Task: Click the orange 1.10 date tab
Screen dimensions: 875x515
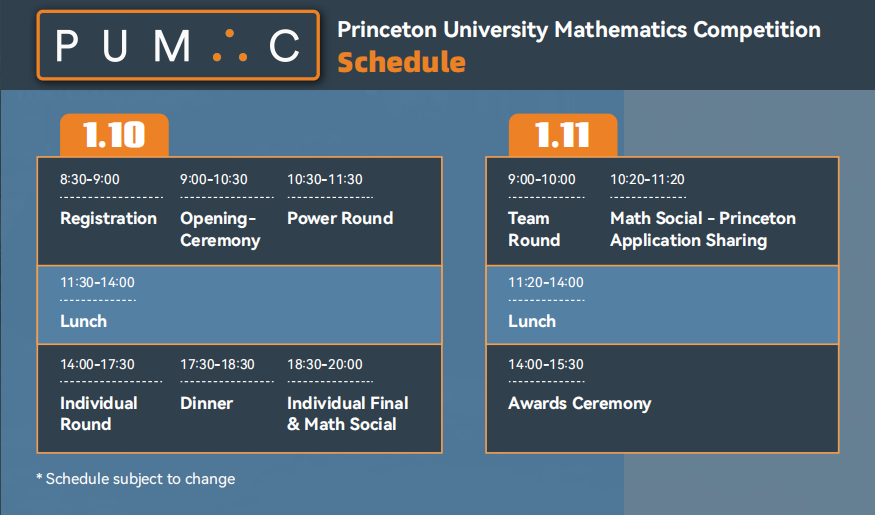Action: click(114, 135)
